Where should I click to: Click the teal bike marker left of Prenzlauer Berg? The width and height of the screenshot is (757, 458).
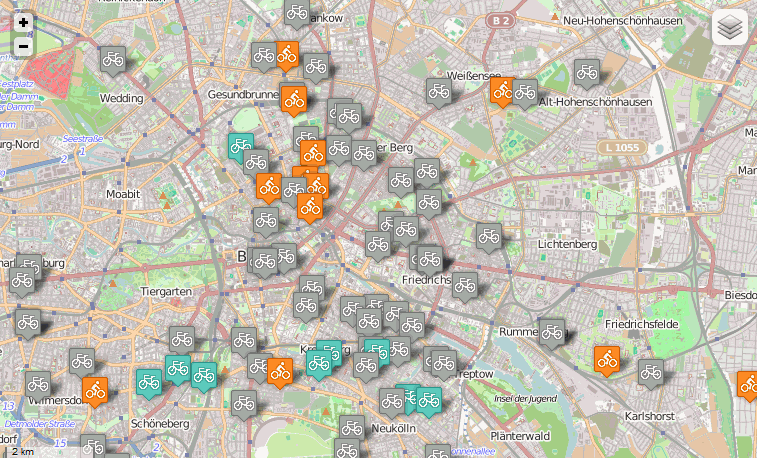tap(240, 146)
